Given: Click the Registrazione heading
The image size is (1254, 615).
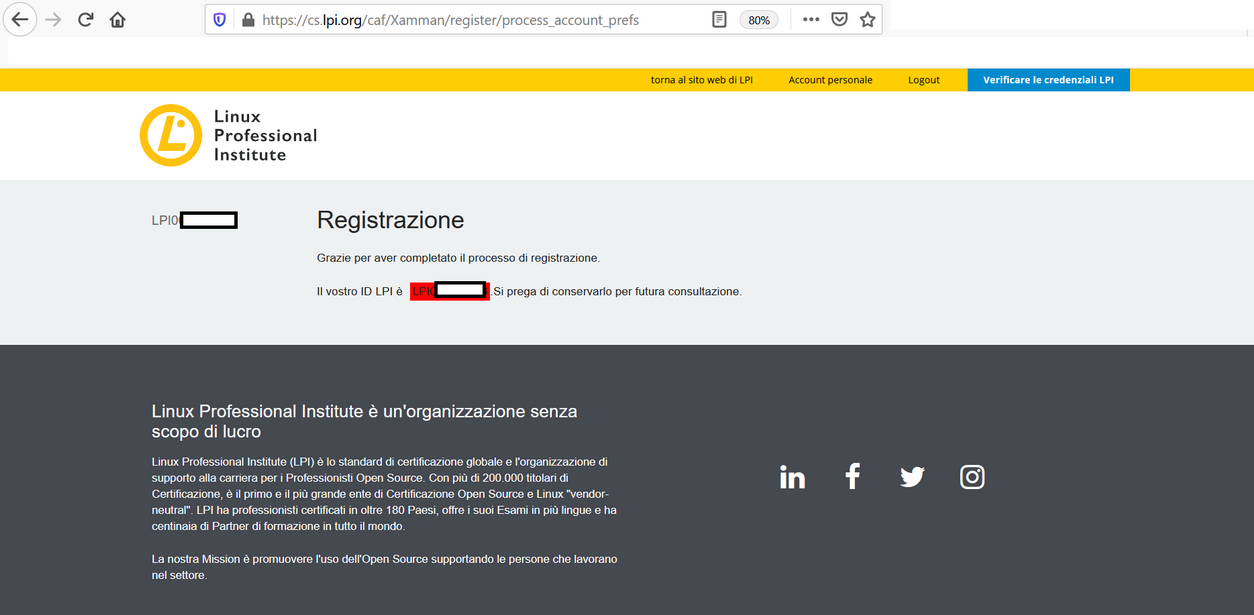Looking at the screenshot, I should tap(390, 220).
